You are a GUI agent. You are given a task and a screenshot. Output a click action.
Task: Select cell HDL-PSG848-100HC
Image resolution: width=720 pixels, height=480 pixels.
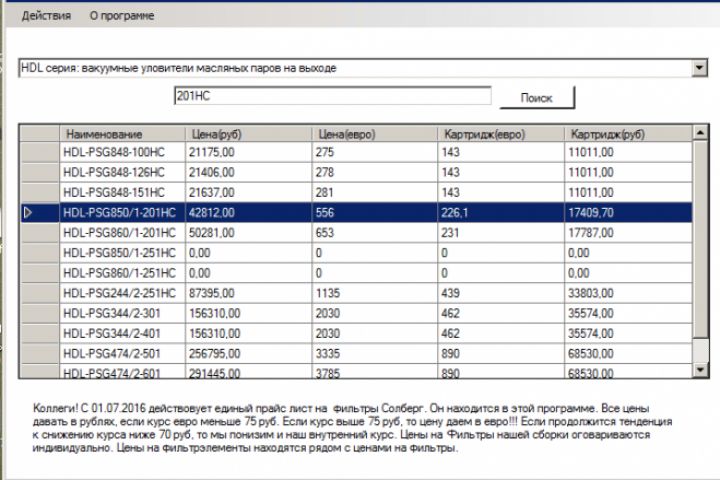coord(123,152)
